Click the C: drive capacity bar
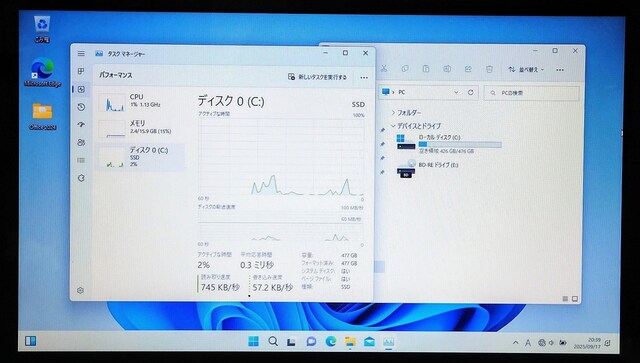This screenshot has height=363, width=640. tap(460, 145)
